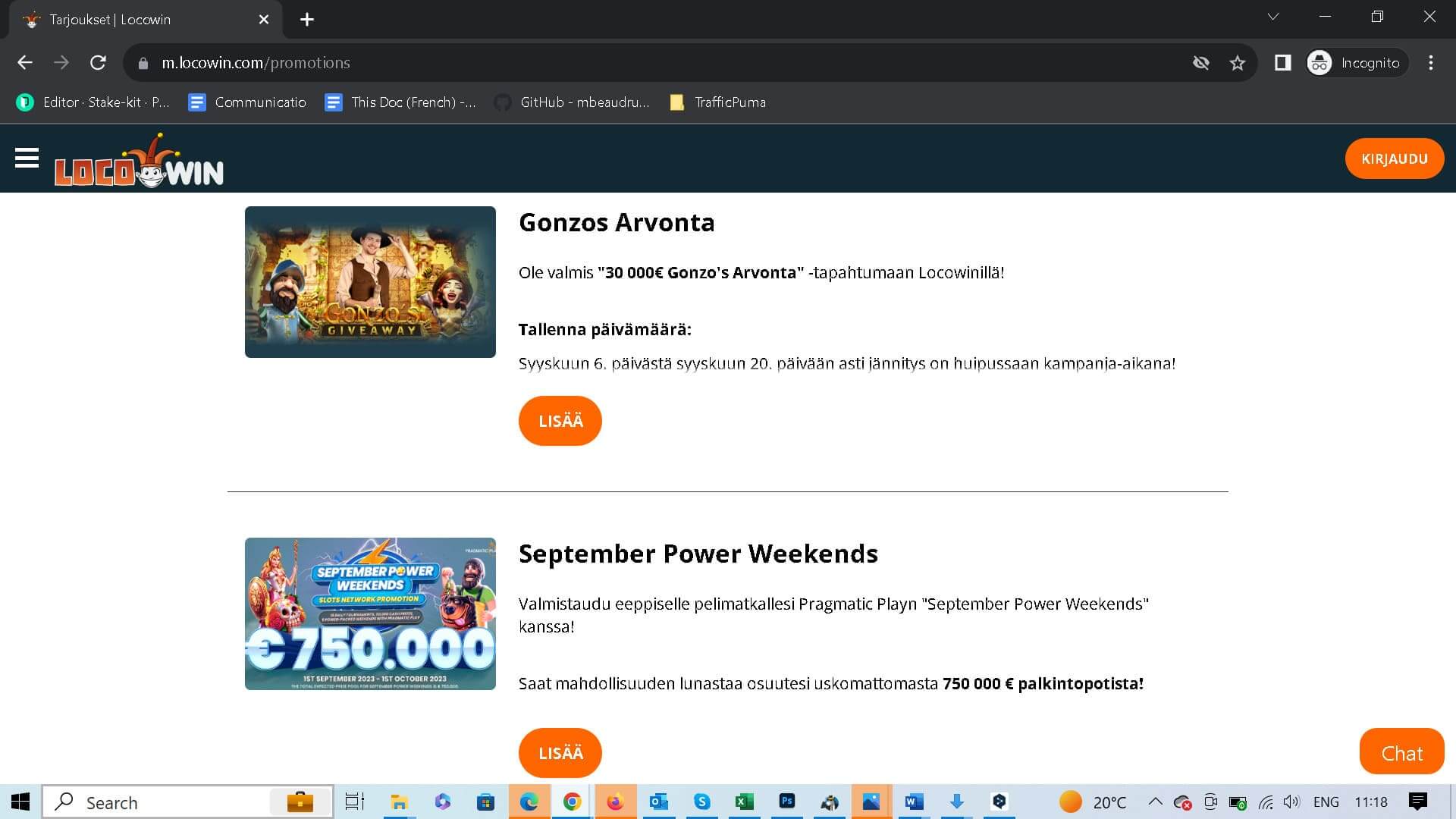Click the KIRJAUDU login button
This screenshot has width=1456, height=819.
(x=1395, y=158)
